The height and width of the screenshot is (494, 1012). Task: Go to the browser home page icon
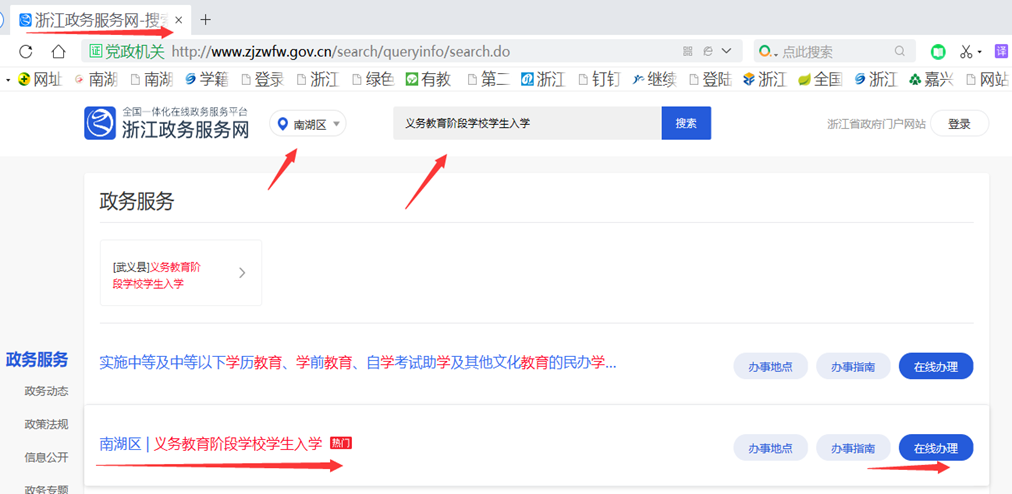(x=59, y=51)
